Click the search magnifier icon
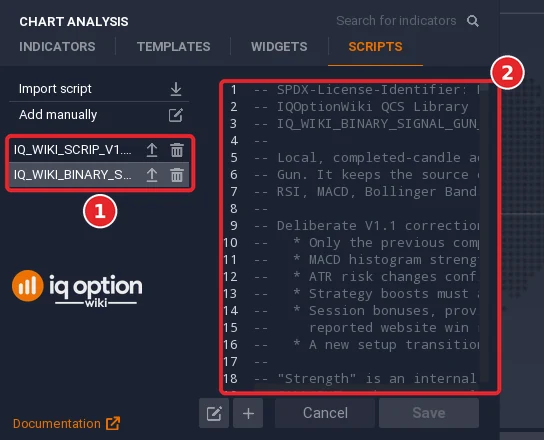 pos(473,21)
